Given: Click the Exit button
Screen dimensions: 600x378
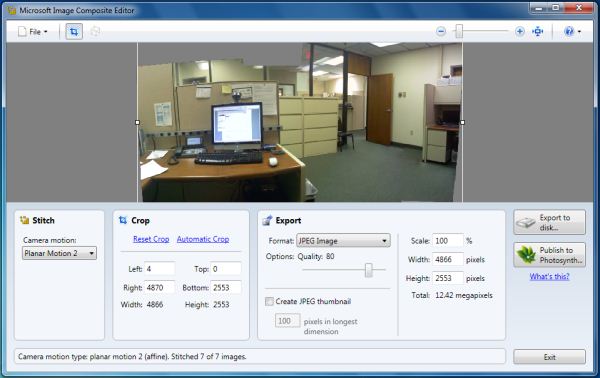Looking at the screenshot, I should [x=549, y=357].
